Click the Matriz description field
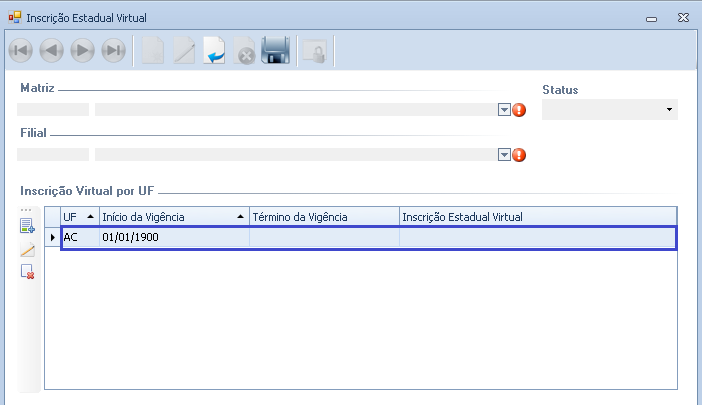This screenshot has width=702, height=405. tap(296, 110)
